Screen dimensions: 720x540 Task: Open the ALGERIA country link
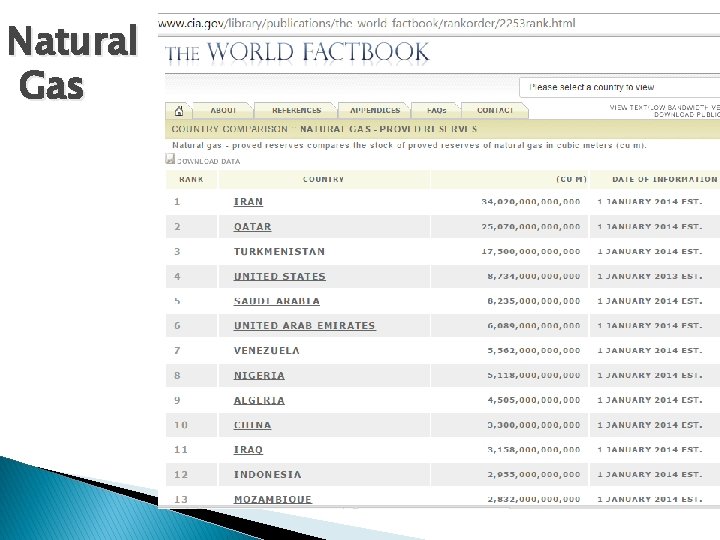point(259,400)
